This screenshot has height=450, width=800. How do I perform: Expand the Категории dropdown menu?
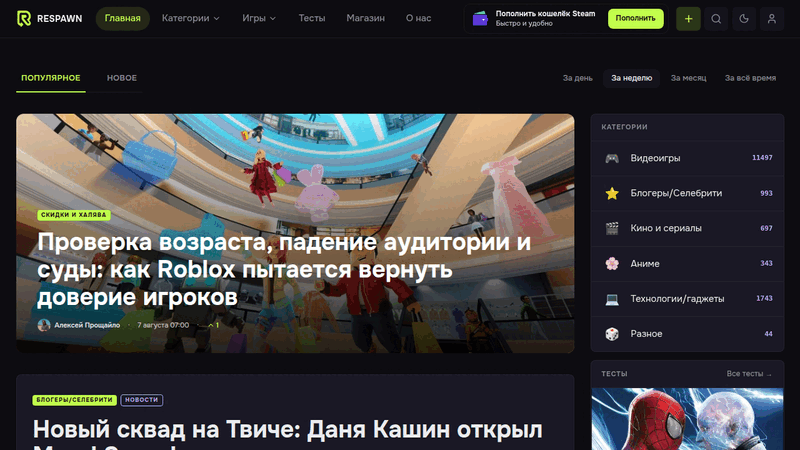tap(190, 18)
